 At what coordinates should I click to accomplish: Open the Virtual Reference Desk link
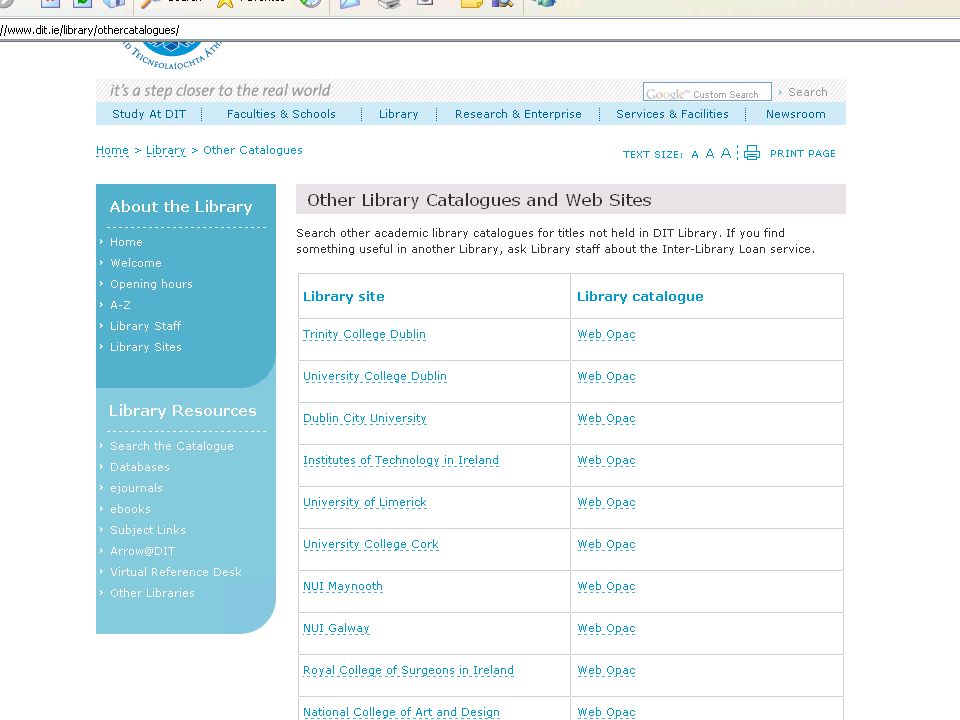[x=176, y=572]
